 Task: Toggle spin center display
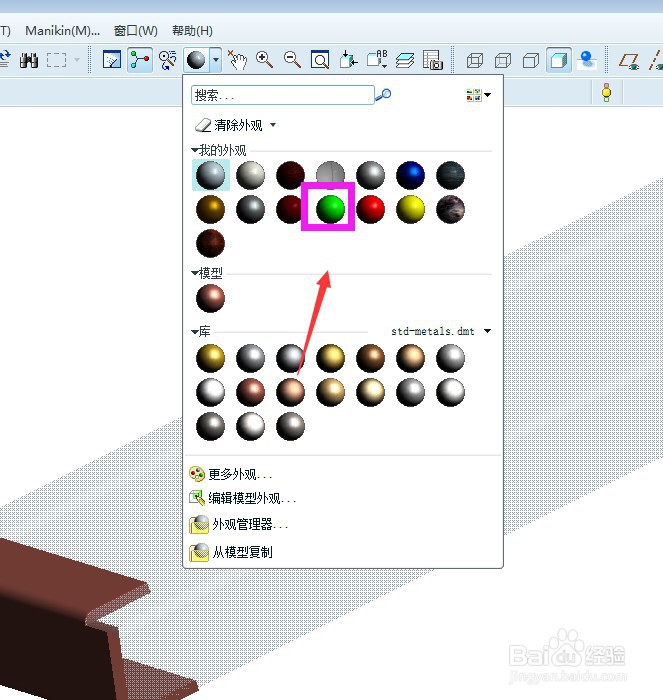click(139, 60)
